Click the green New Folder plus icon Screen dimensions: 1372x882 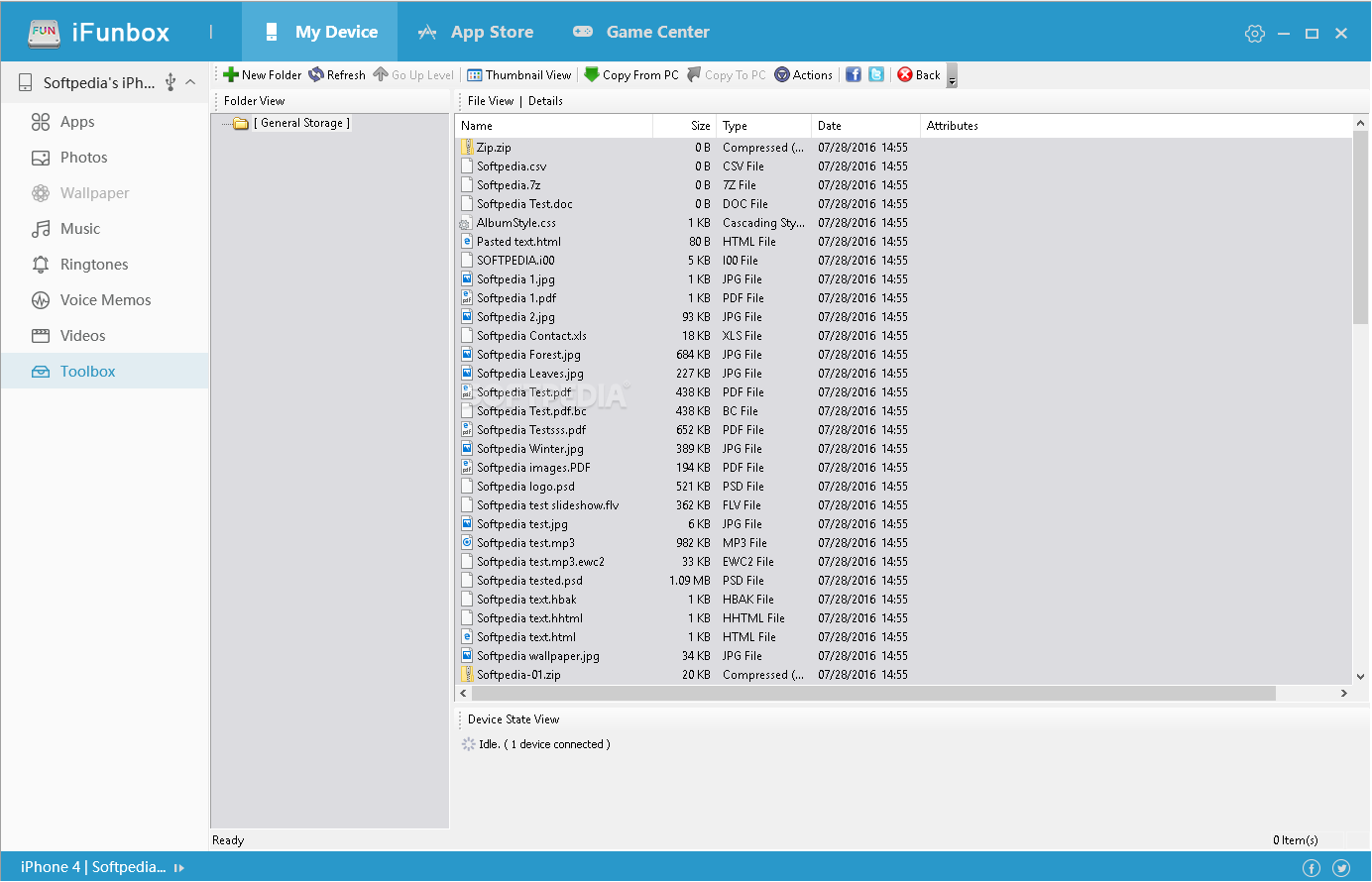pos(231,75)
